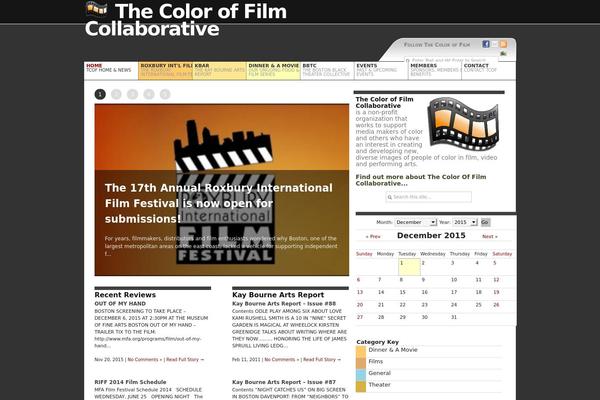The width and height of the screenshot is (600, 400).
Task: Select slide 2 in the slider pager
Action: tap(116, 94)
